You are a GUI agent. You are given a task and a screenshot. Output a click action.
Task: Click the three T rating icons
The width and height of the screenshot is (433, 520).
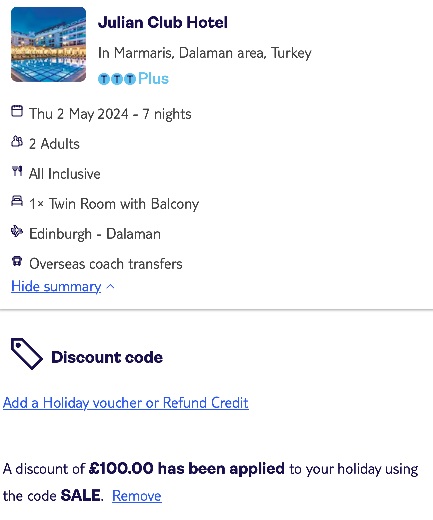tap(117, 79)
